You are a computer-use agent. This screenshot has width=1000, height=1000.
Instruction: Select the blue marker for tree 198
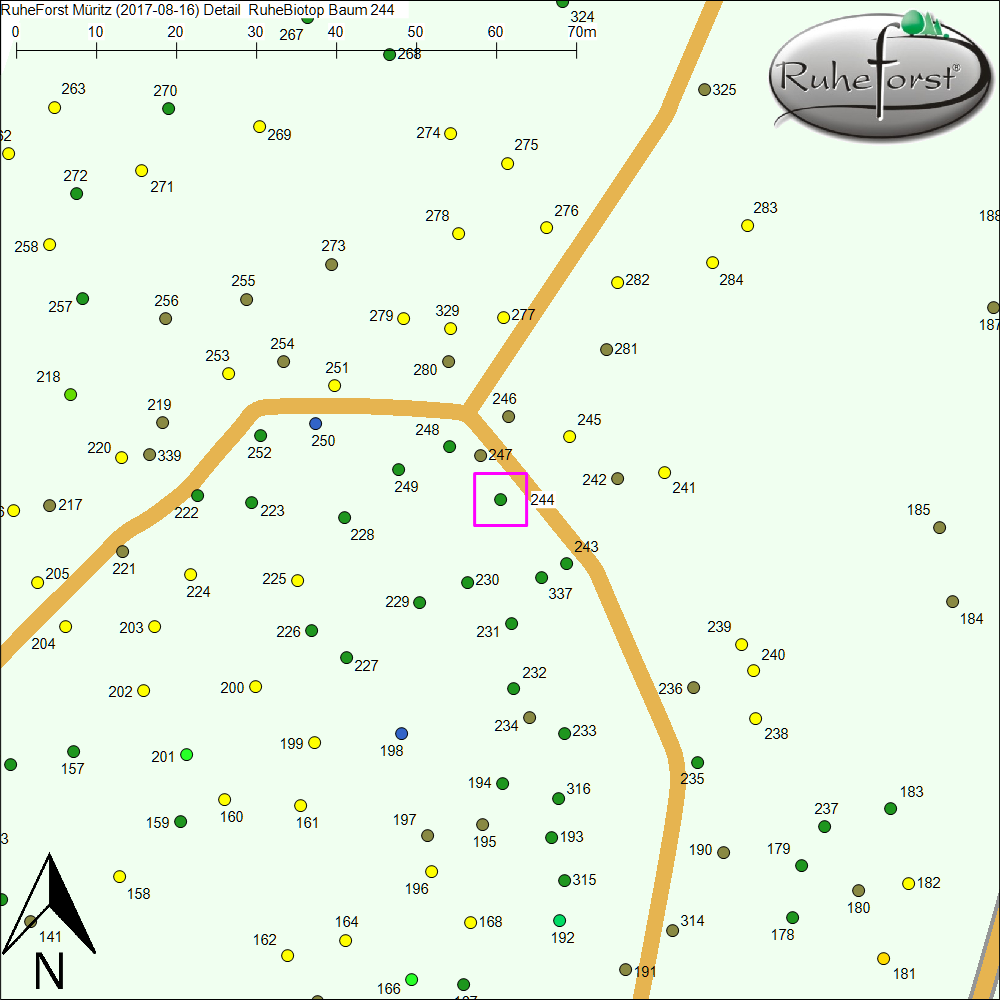pyautogui.click(x=401, y=733)
